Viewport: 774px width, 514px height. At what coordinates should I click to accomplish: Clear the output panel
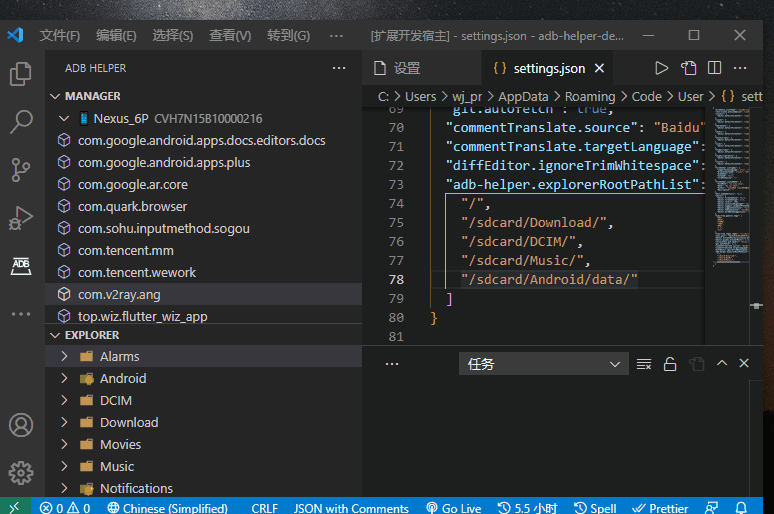(x=644, y=364)
